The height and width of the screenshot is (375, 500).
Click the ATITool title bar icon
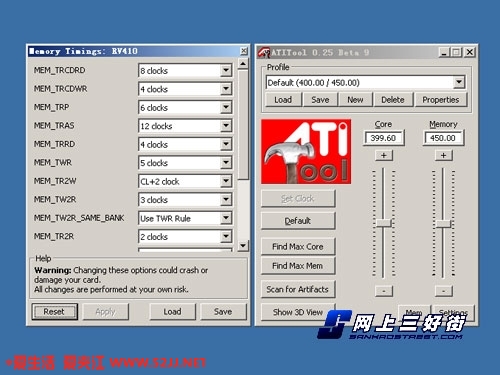264,52
